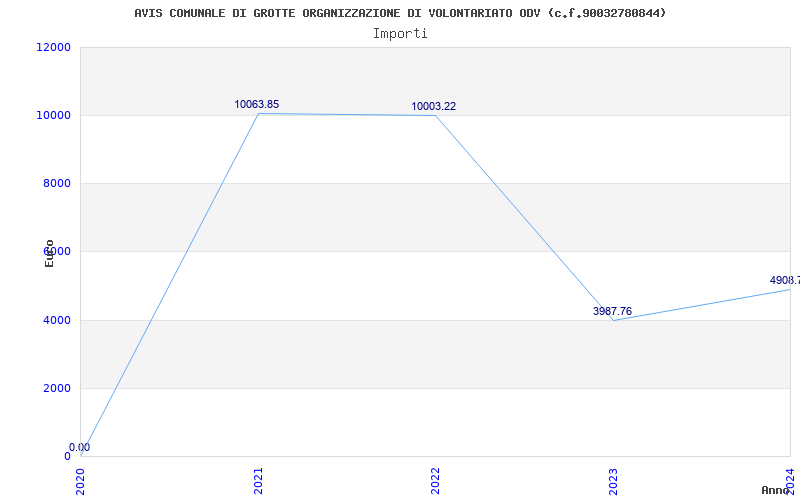Click the 2024 value label at the right edge
Viewport: 800px width, 500px height.
pyautogui.click(x=785, y=280)
